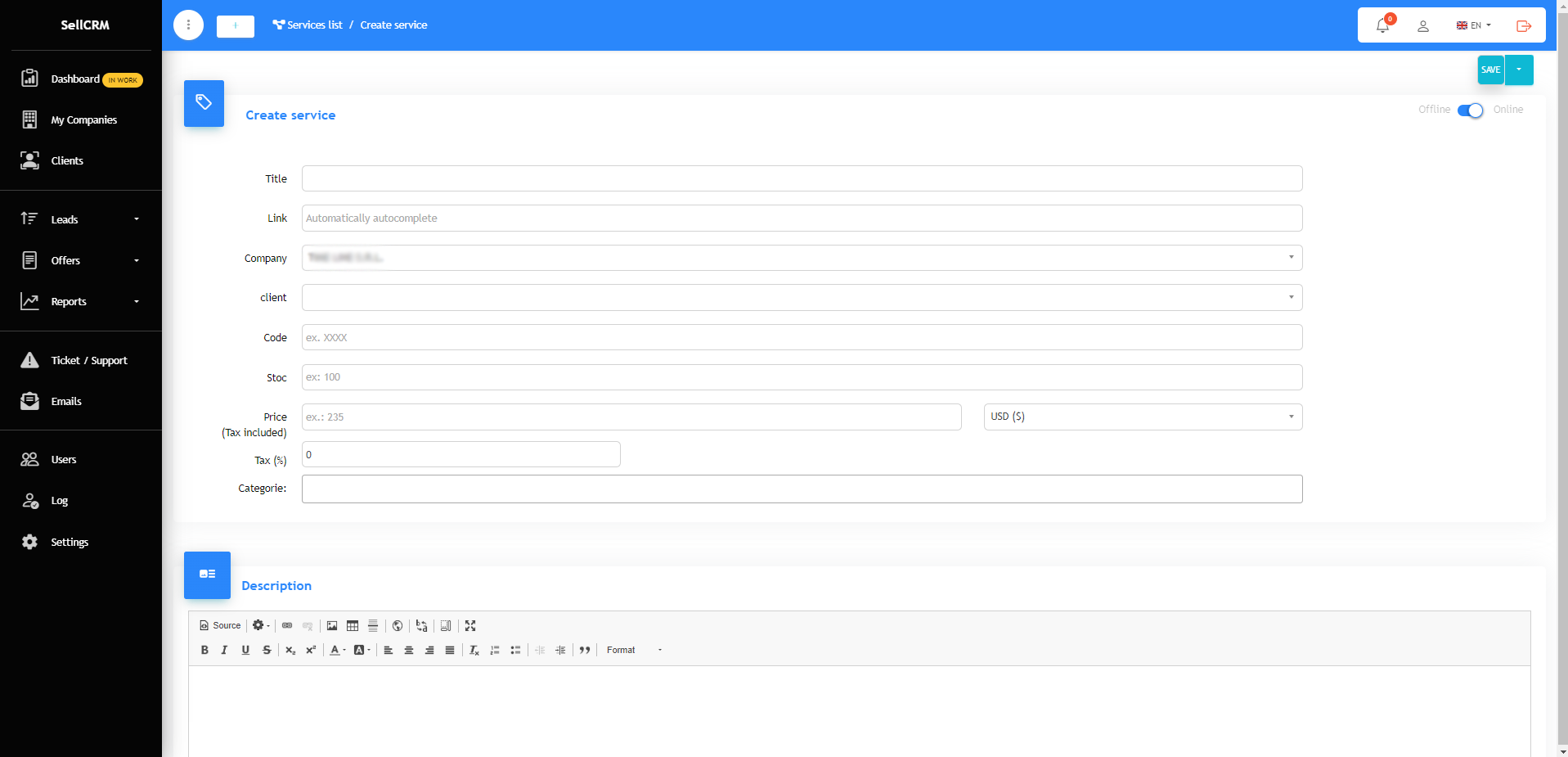Toggle service Offline/Online switch
The height and width of the screenshot is (757, 1568).
tap(1470, 110)
